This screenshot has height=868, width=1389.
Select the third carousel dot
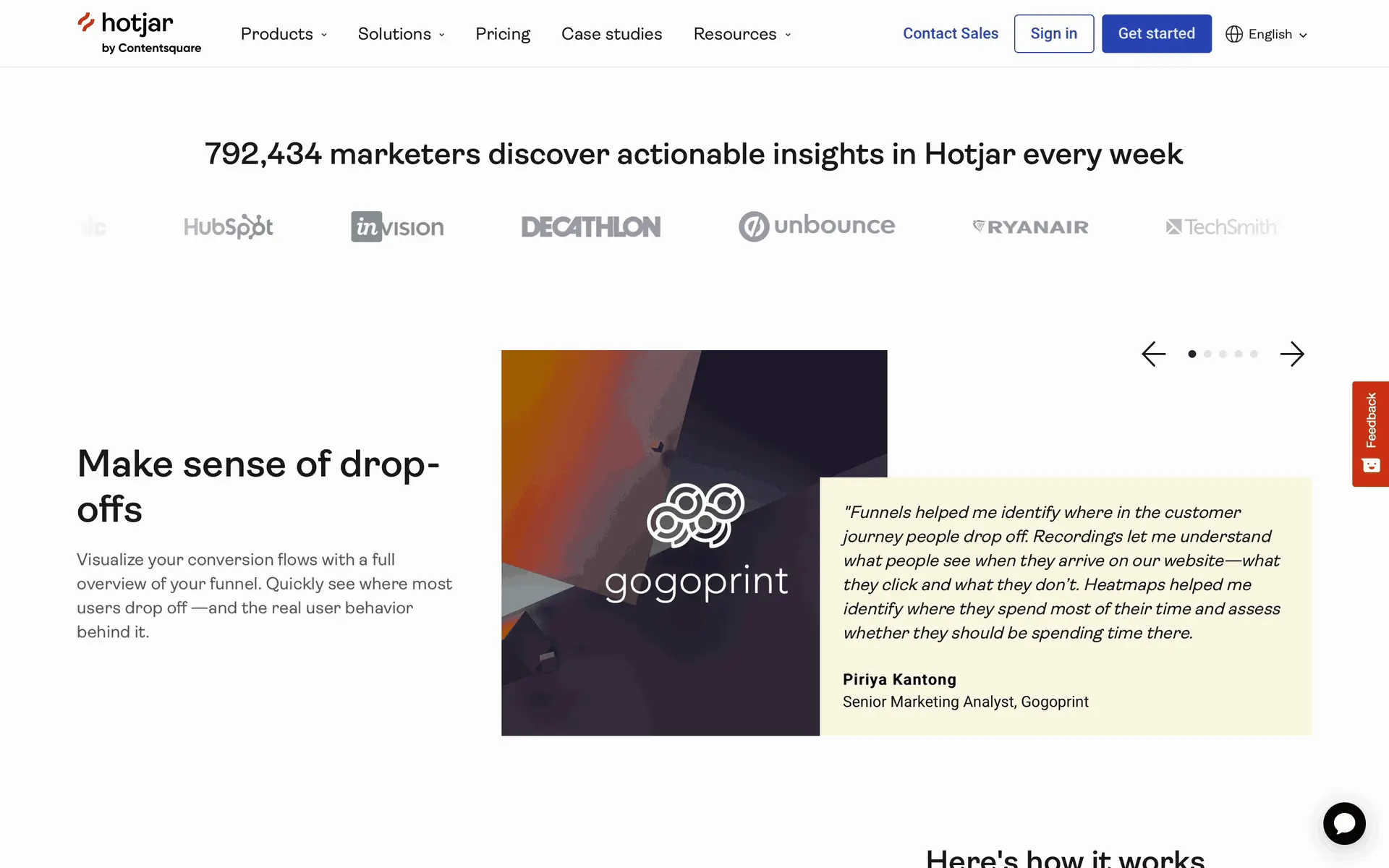click(x=1223, y=354)
